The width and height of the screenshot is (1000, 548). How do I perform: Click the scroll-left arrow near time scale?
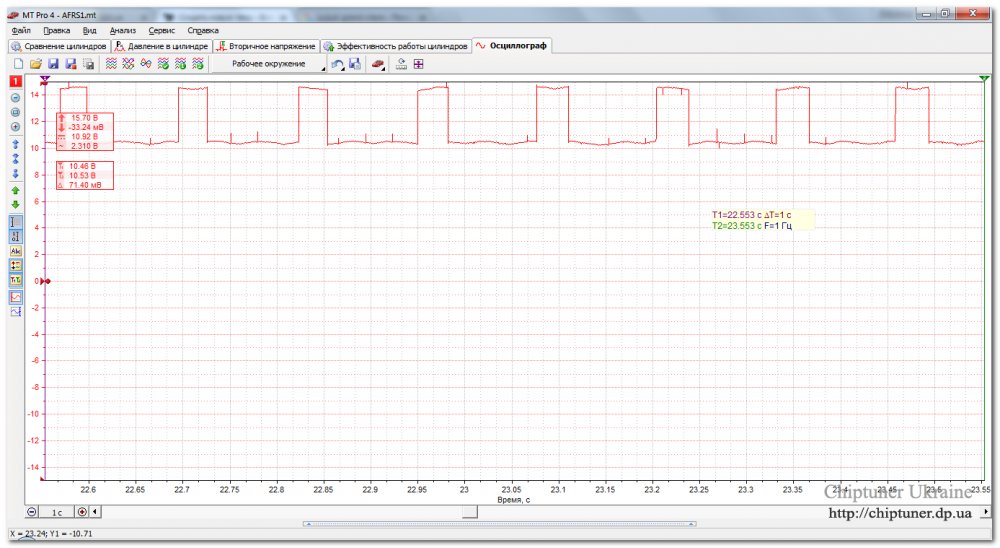(x=95, y=512)
